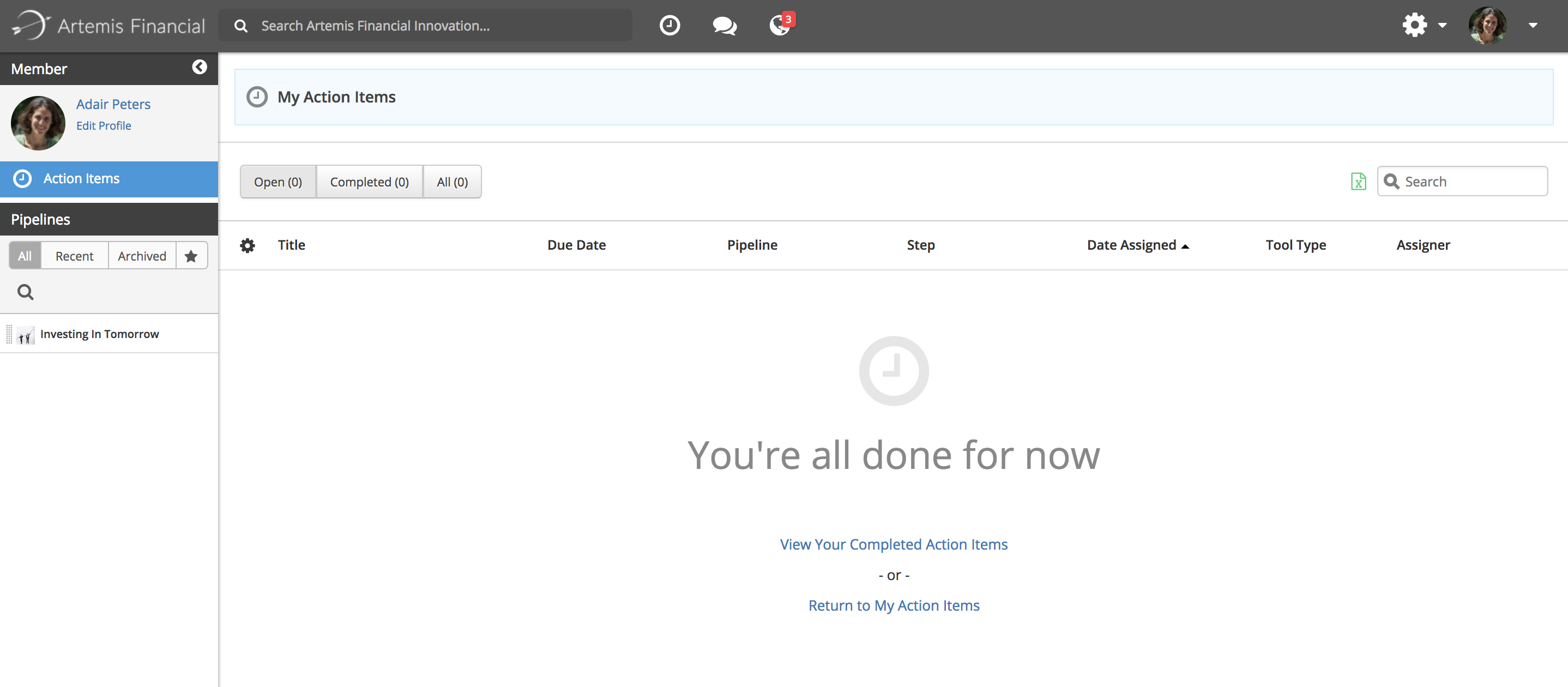Focus the Search Artemis Financial Innovation field
1568x687 pixels.
[425, 26]
